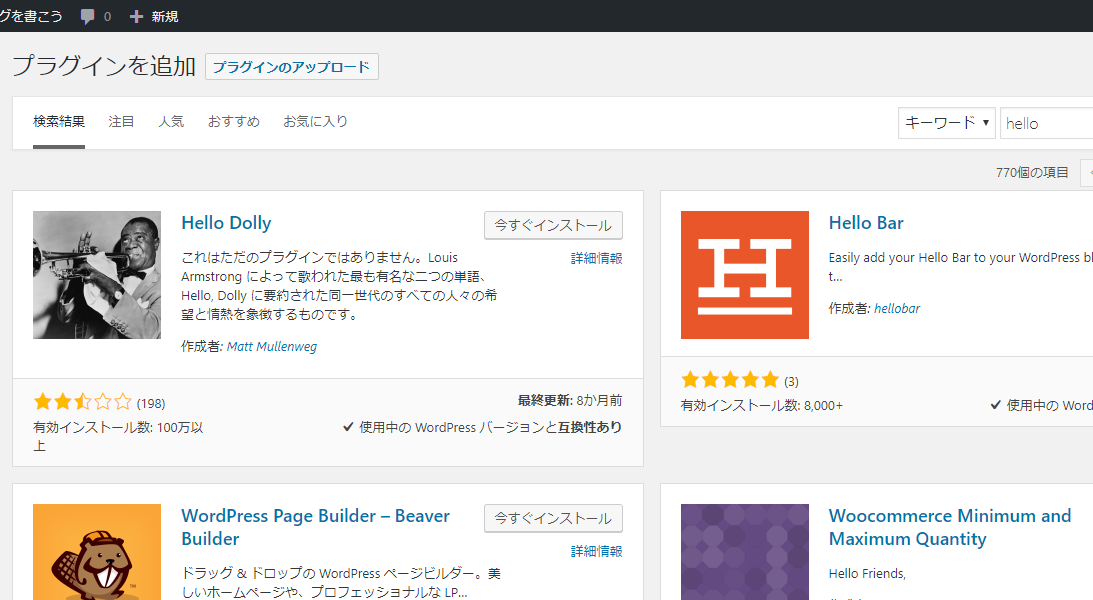Click the Beaver Builder plugin icon
The height and width of the screenshot is (600, 1093).
click(97, 552)
